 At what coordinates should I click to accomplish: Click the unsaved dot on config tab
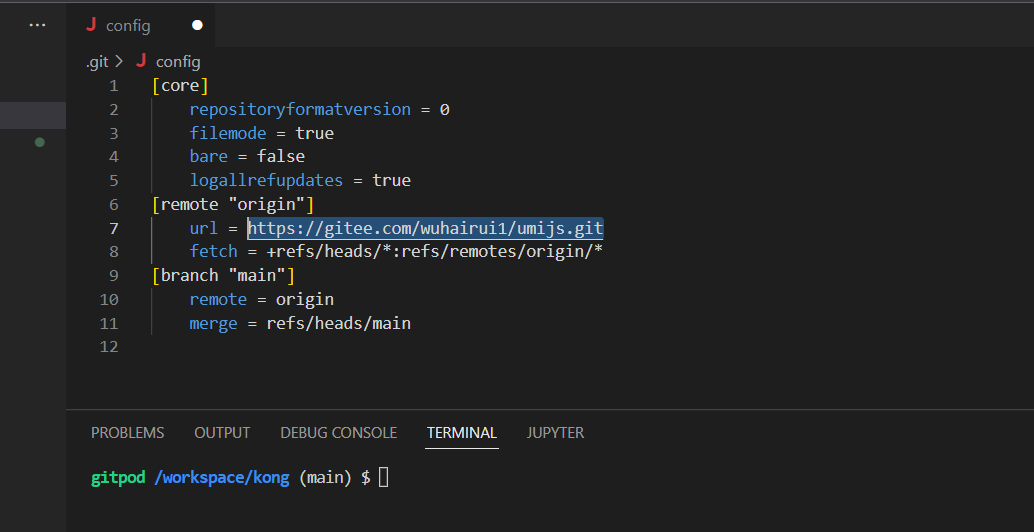point(197,25)
